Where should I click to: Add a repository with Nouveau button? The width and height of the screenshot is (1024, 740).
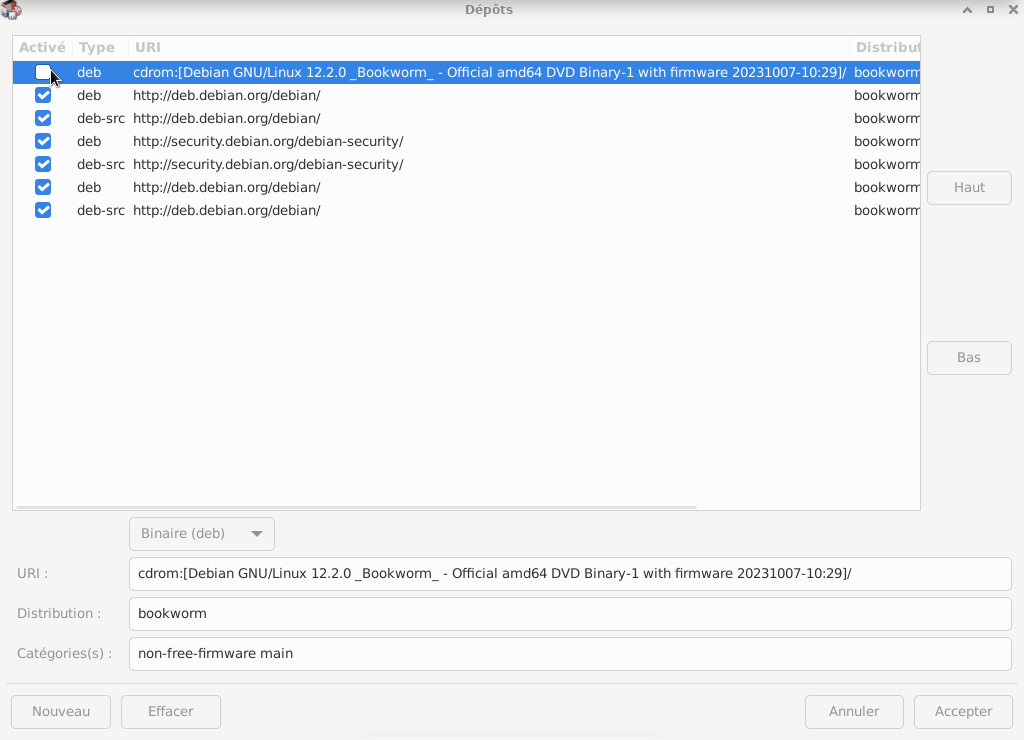61,711
